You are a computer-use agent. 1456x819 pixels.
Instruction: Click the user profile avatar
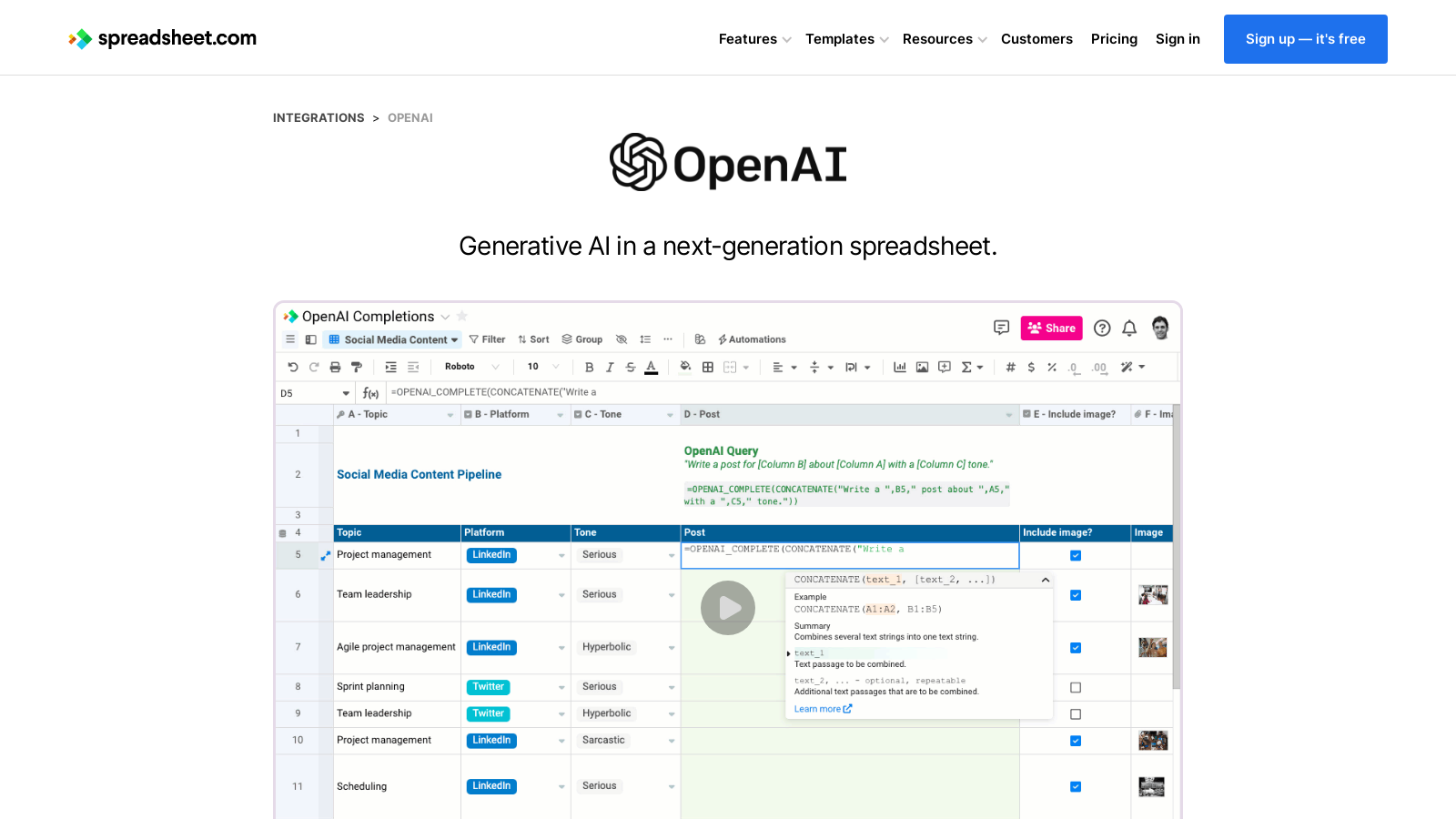[1160, 328]
